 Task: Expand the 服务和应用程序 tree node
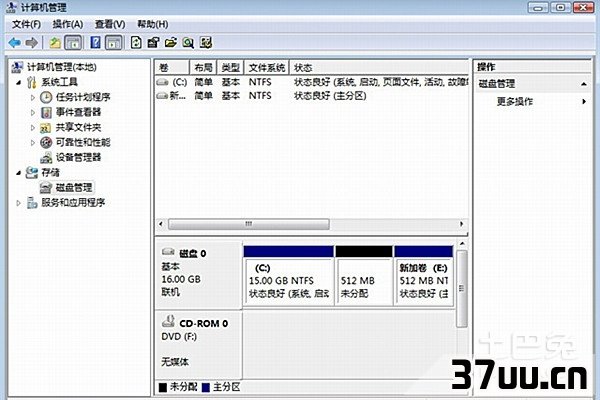pos(18,203)
